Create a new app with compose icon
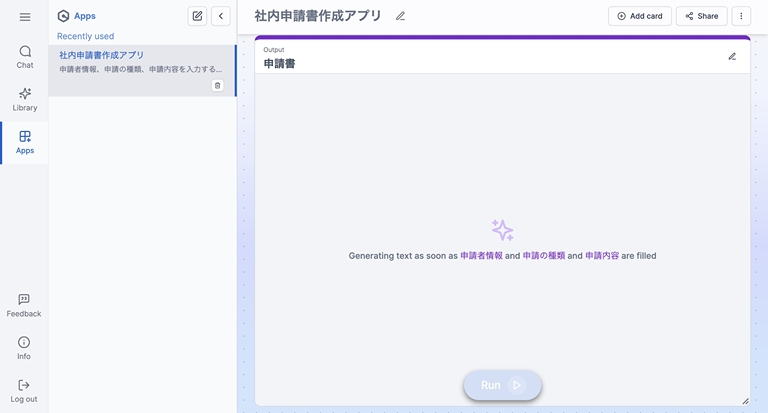Image resolution: width=768 pixels, height=413 pixels. click(x=197, y=16)
